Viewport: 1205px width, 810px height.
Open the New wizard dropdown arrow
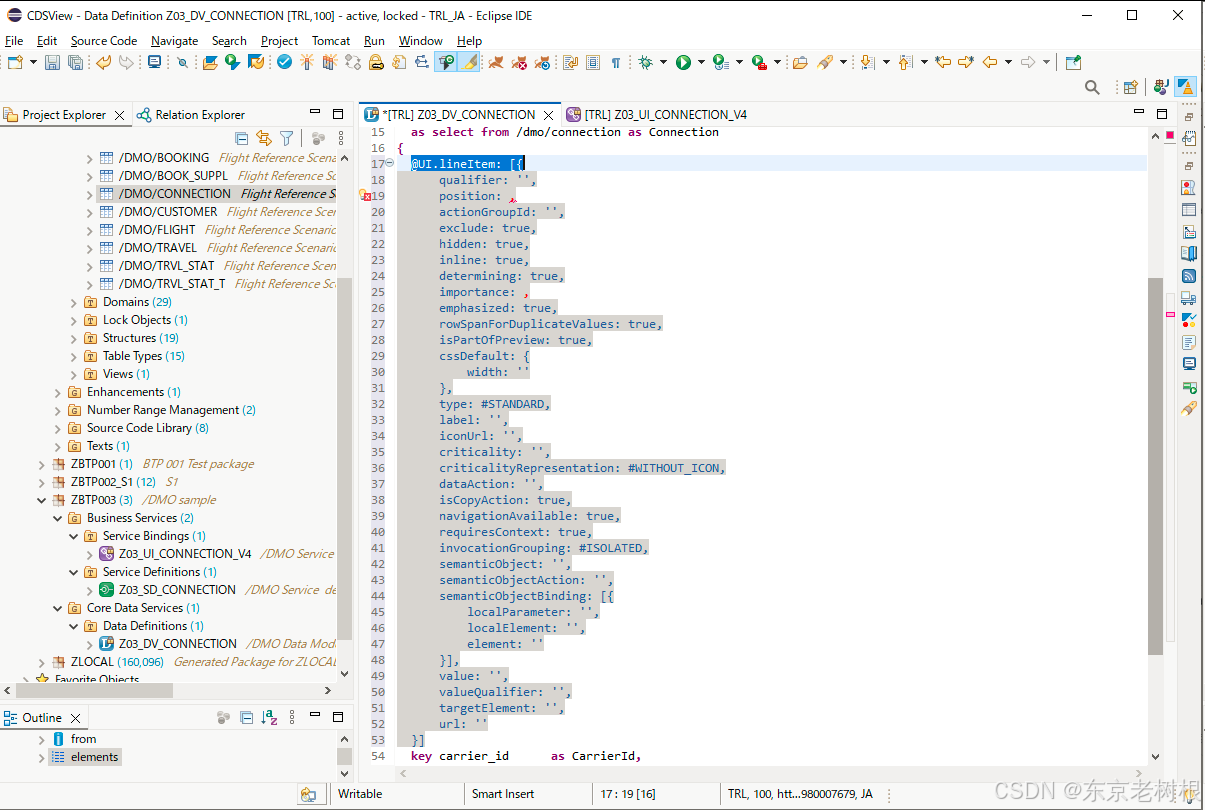pos(31,63)
